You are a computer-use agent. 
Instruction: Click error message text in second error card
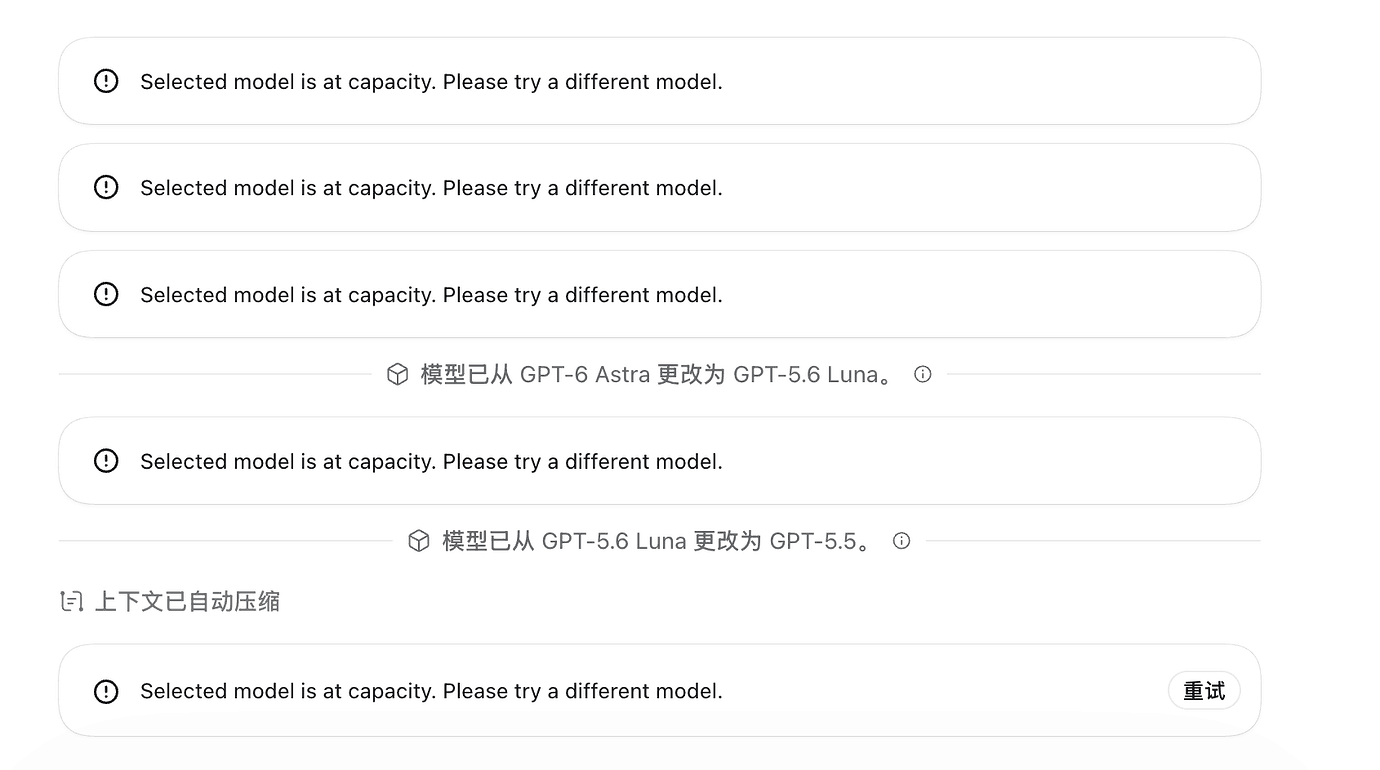(431, 188)
